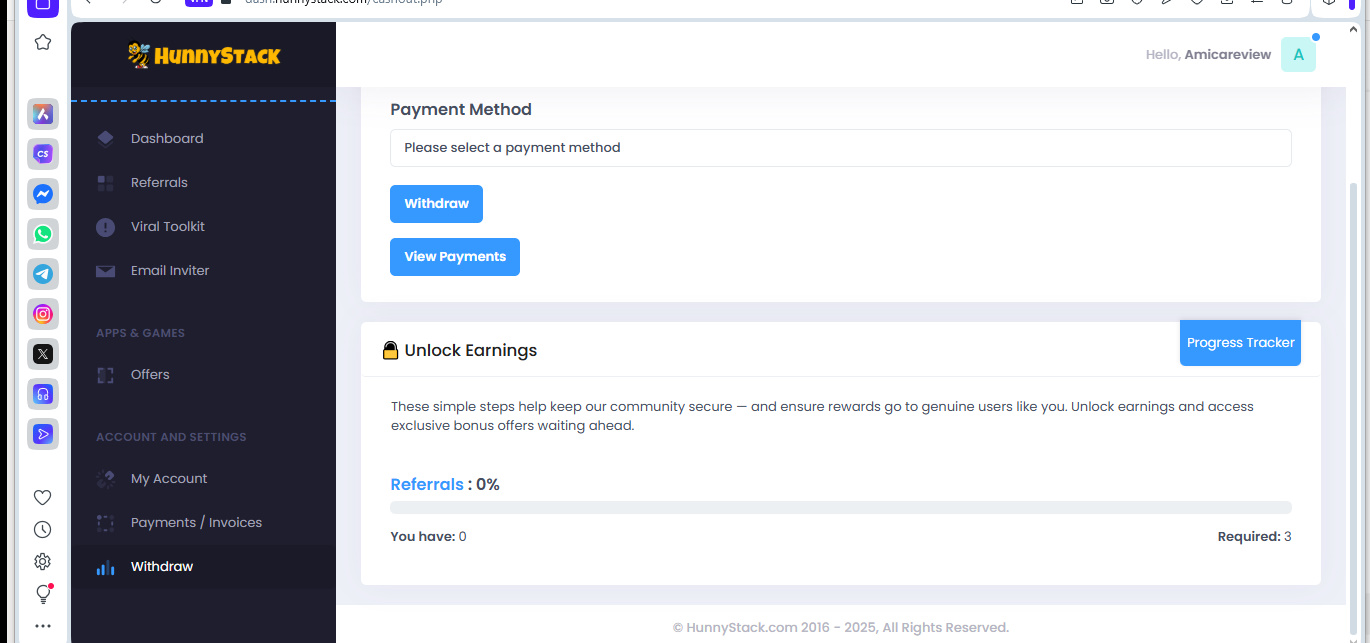
Task: Click the Payments / Invoices icon
Action: 105,523
